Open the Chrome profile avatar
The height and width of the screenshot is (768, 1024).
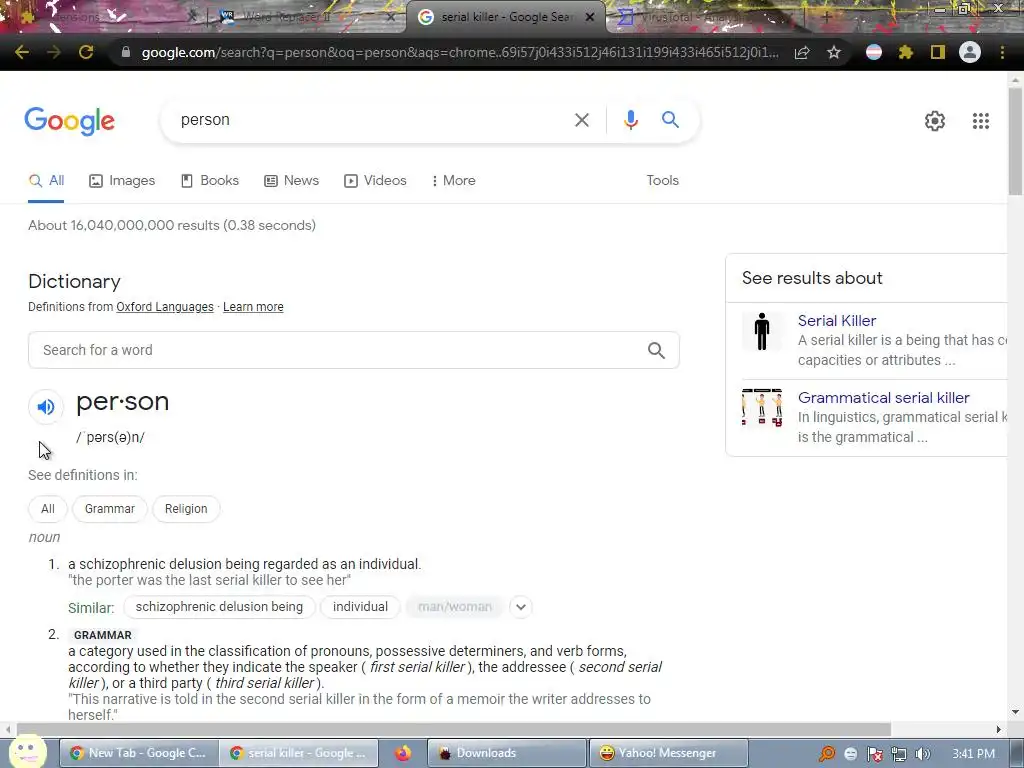tap(970, 52)
